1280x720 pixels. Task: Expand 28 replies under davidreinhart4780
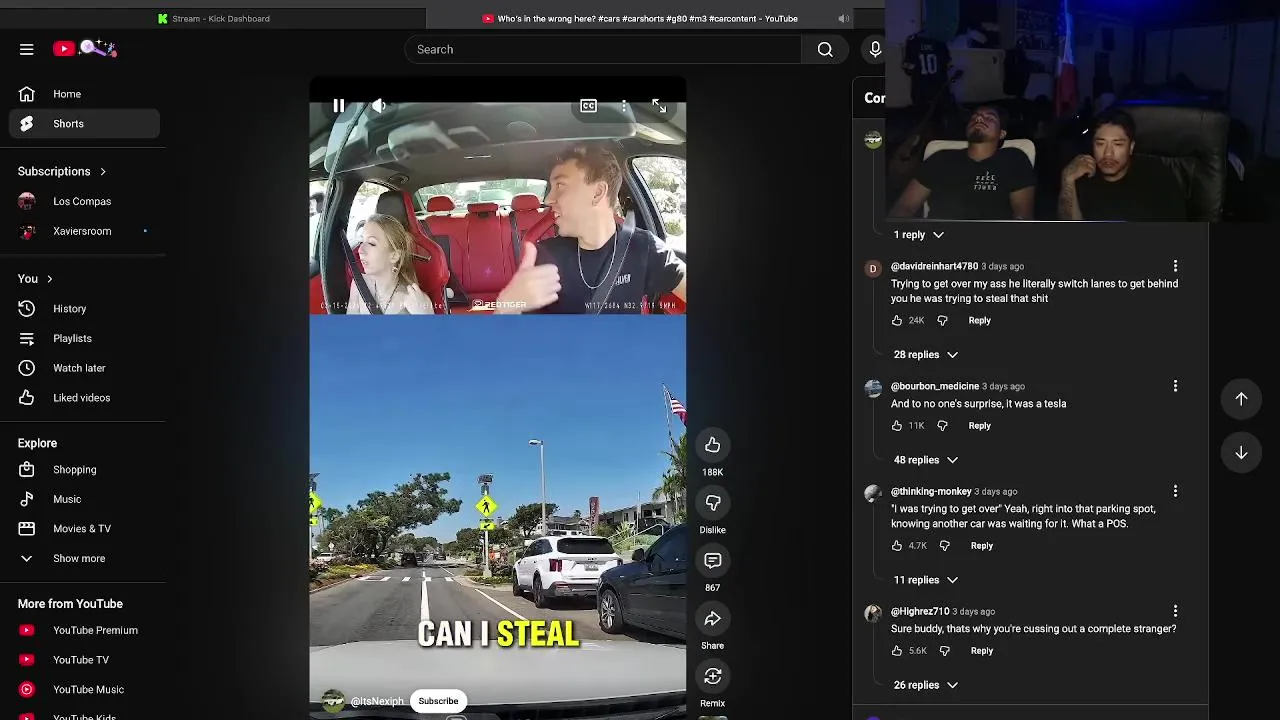[x=925, y=355]
